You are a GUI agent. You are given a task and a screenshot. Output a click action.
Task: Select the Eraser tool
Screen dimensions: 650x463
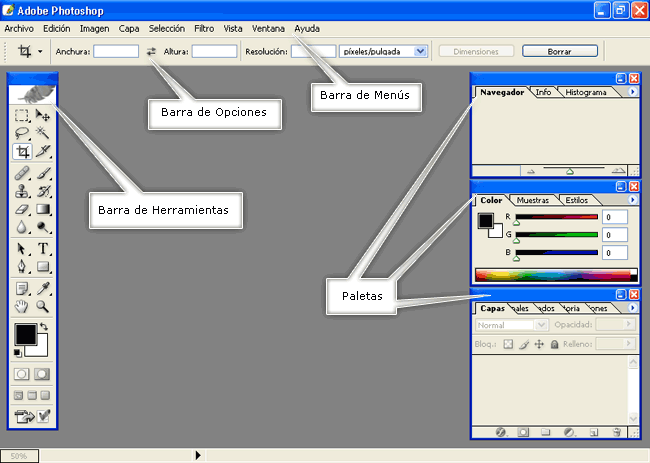pos(22,209)
